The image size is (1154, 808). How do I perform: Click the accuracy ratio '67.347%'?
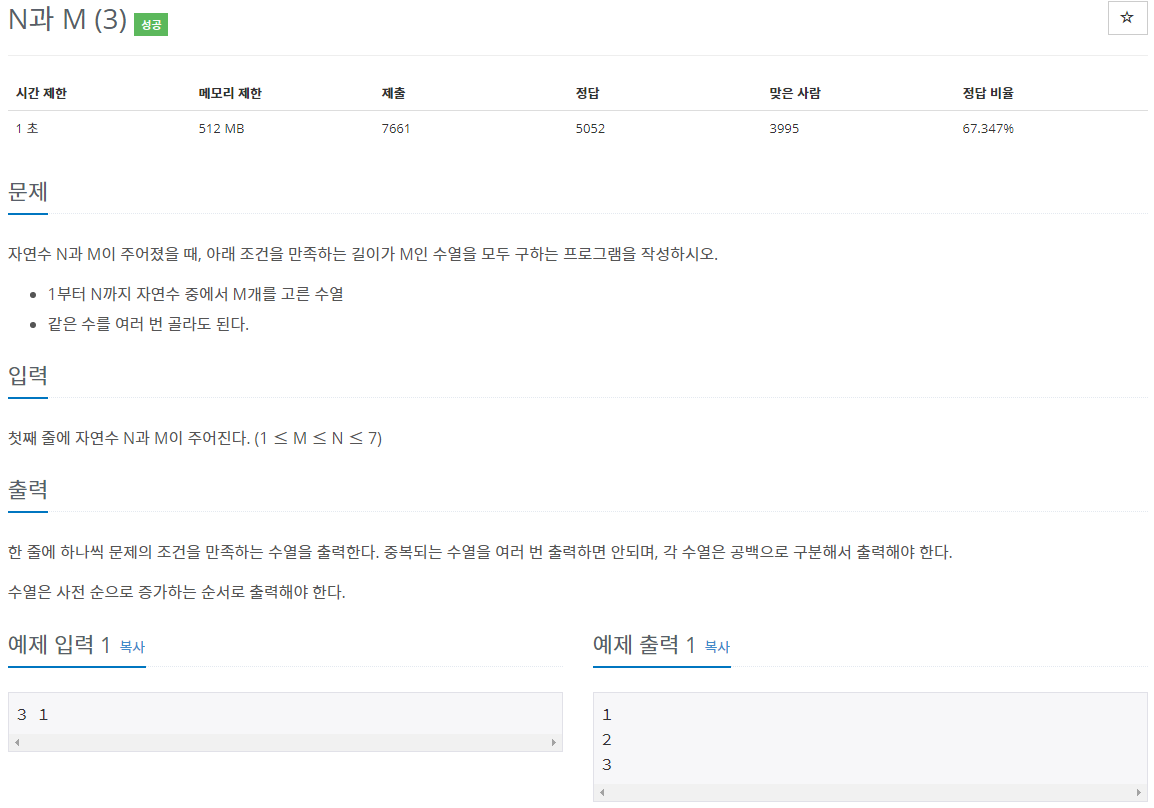[x=988, y=129]
